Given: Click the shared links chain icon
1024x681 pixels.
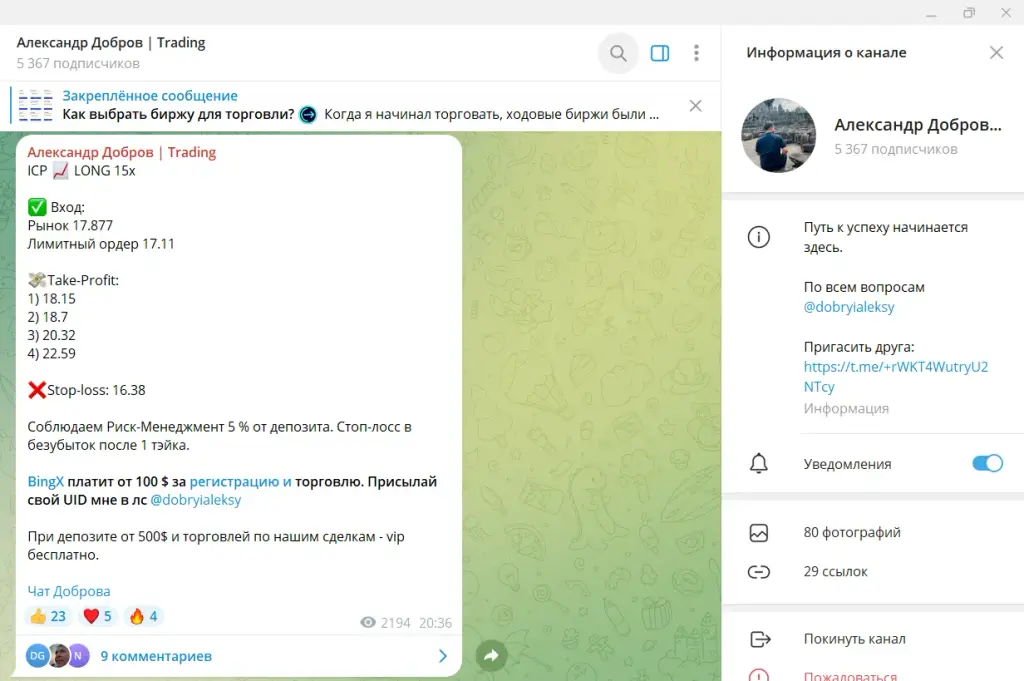Looking at the screenshot, I should [x=758, y=572].
